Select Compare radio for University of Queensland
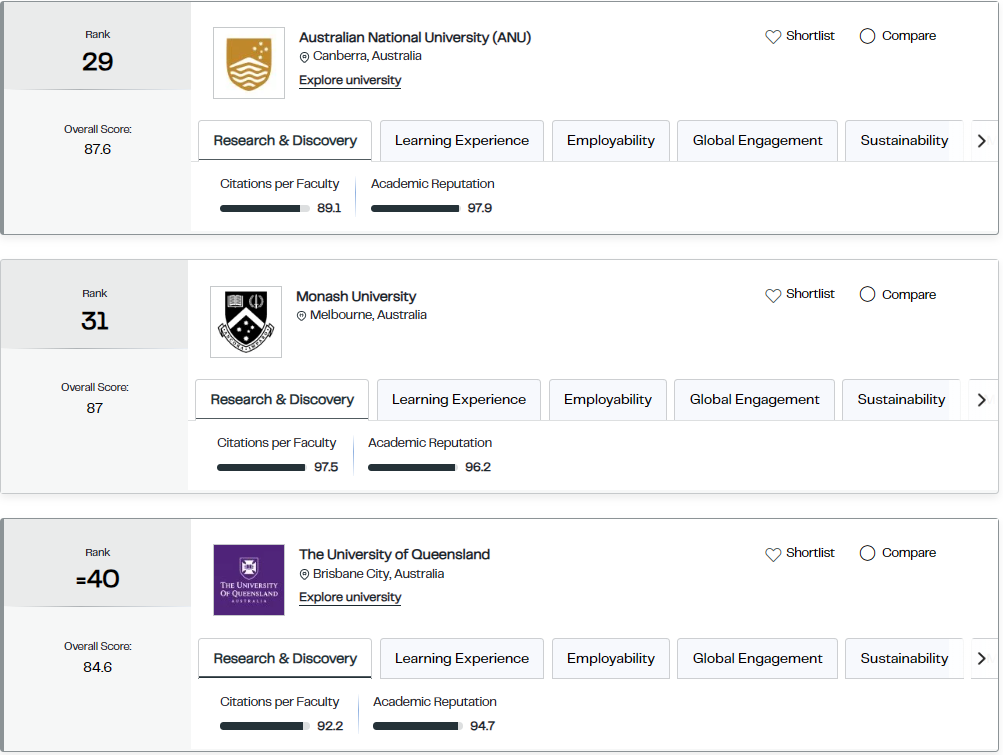This screenshot has height=755, width=1003. [x=867, y=553]
